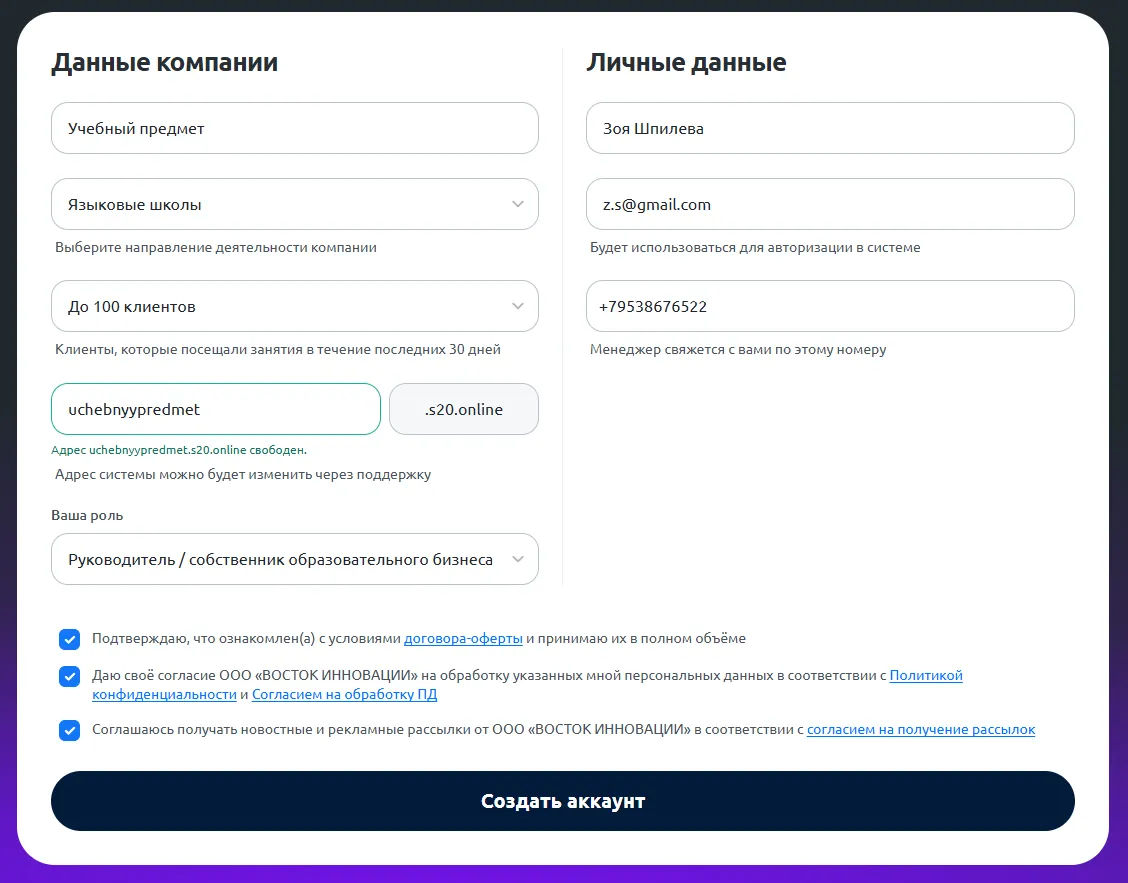
Task: Open согласием на получение рассылок link
Action: tap(921, 730)
